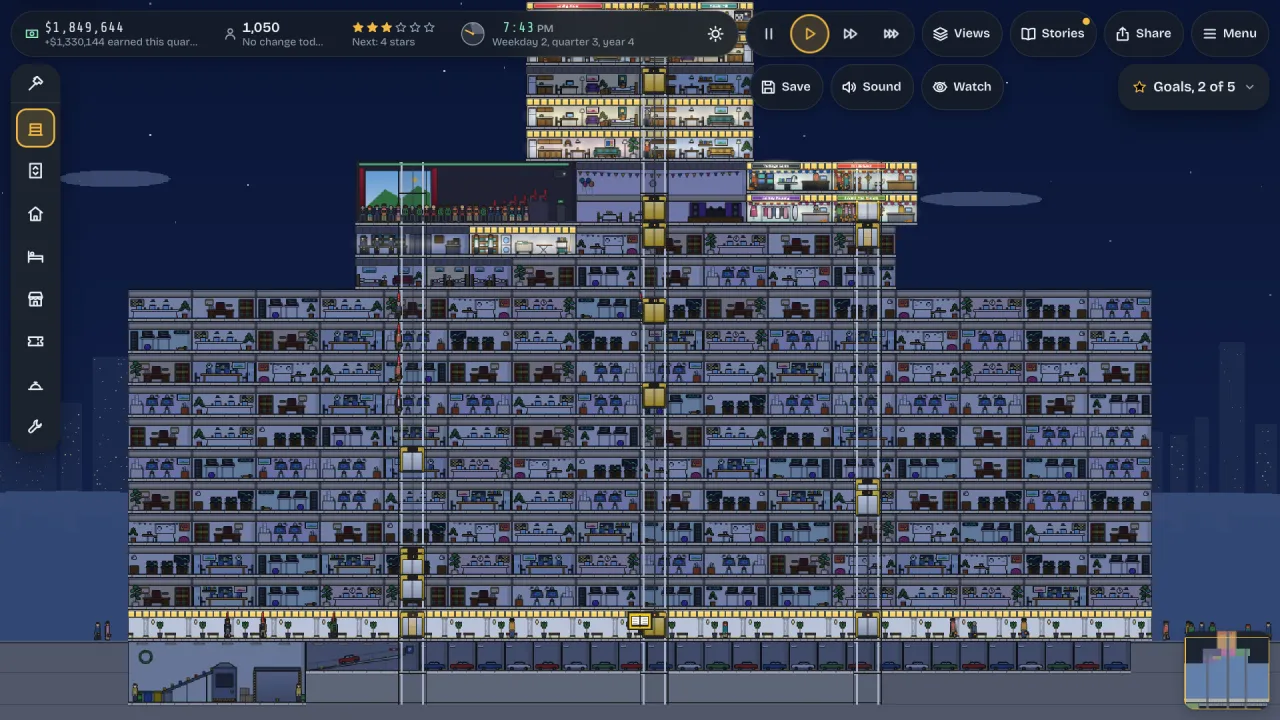Set game speed to fastest
This screenshot has height=720, width=1280.
891,34
